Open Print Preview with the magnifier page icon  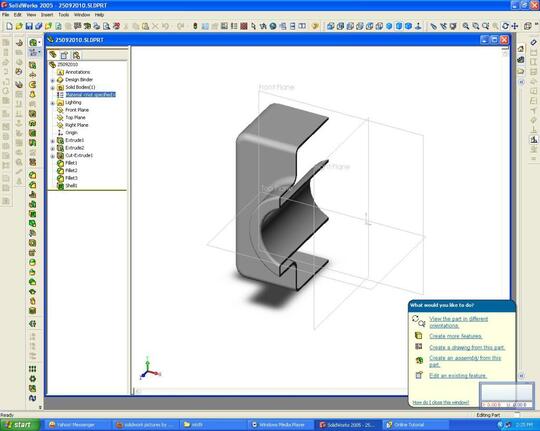tap(107, 26)
